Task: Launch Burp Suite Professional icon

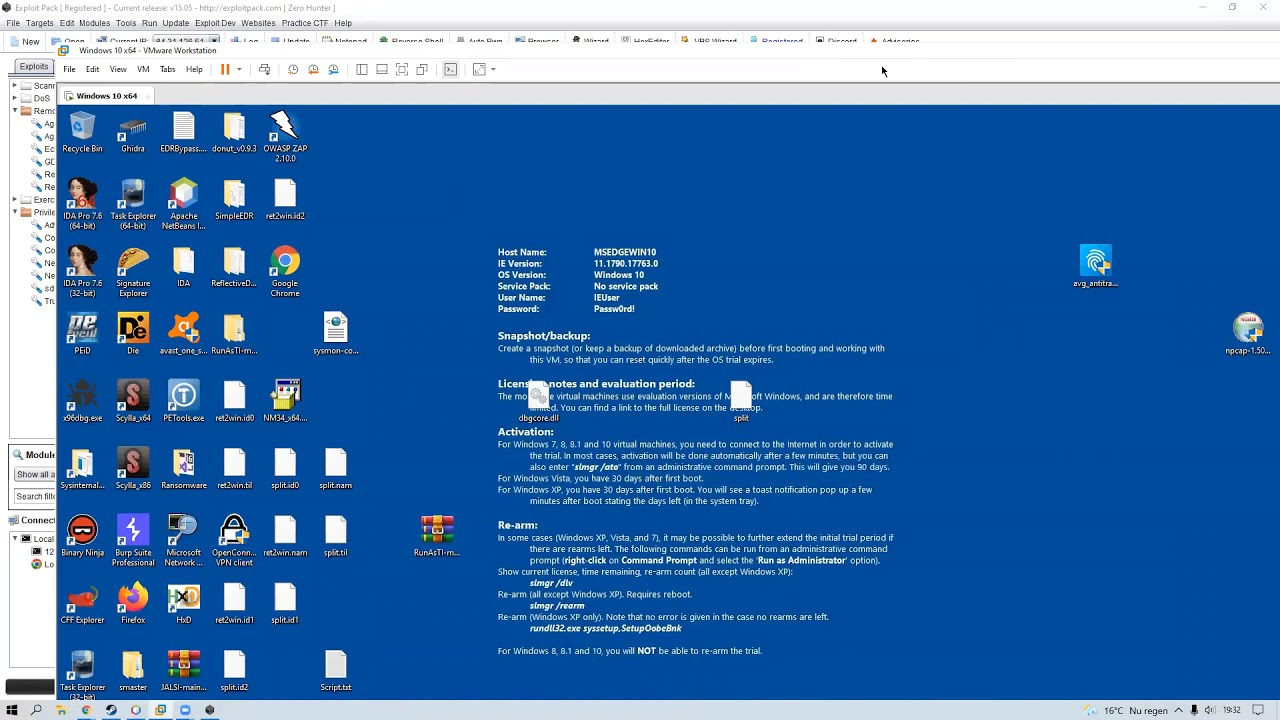Action: 133,540
